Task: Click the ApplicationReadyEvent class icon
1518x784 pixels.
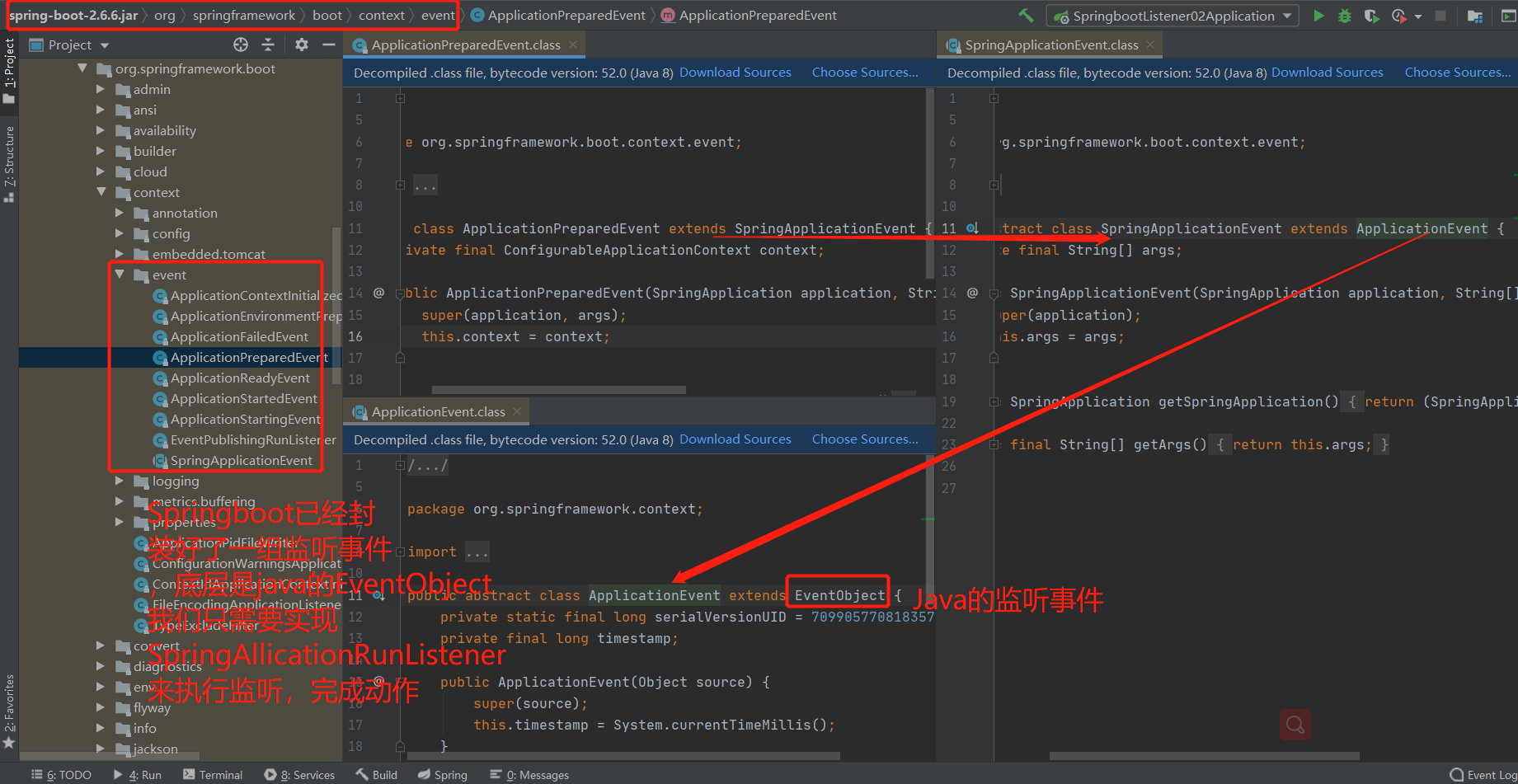Action: coord(161,378)
